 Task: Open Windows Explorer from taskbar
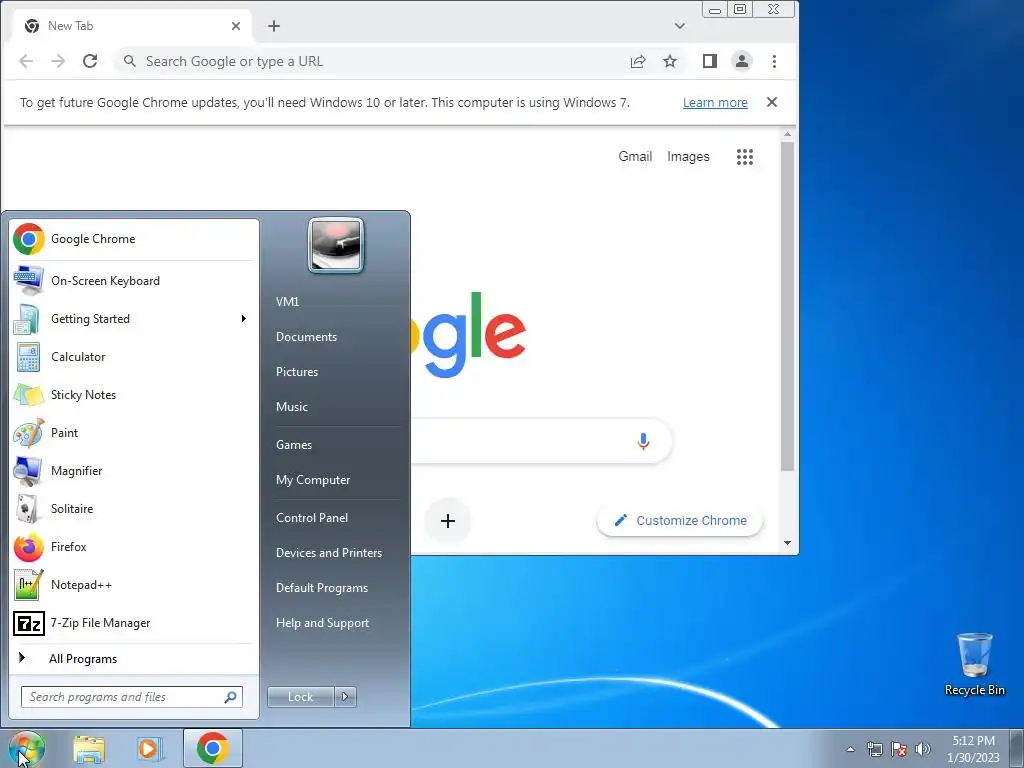pos(89,748)
